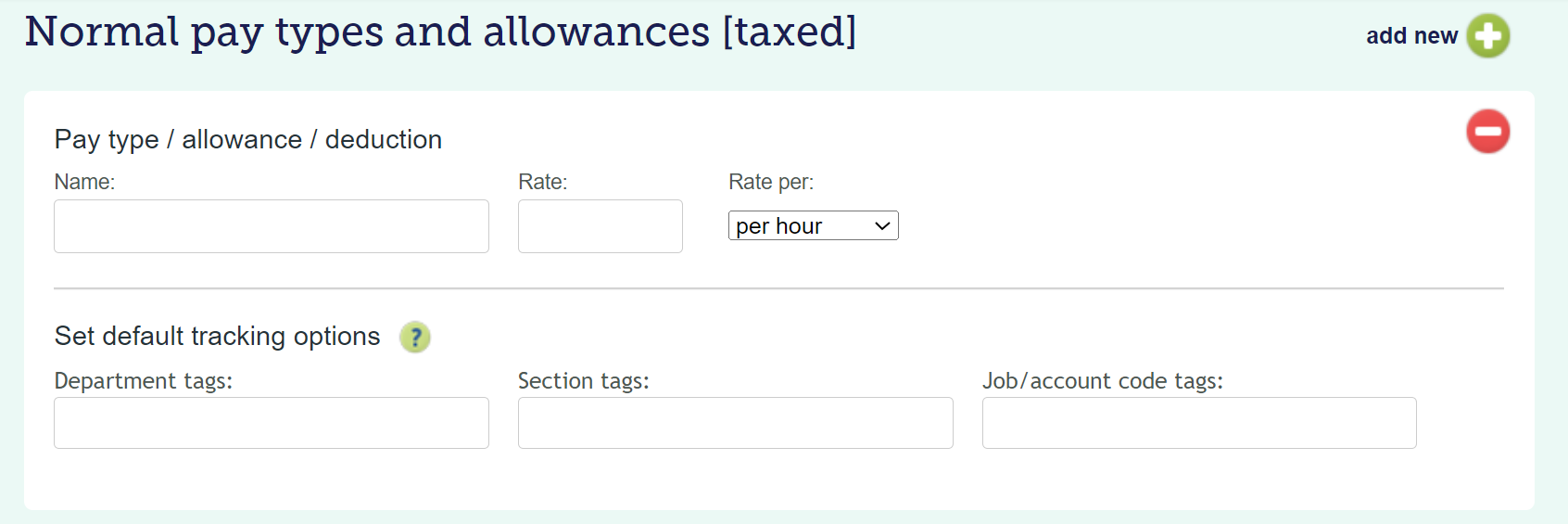This screenshot has height=524, width=1568.
Task: Click the red minus remove icon
Action: [1487, 132]
